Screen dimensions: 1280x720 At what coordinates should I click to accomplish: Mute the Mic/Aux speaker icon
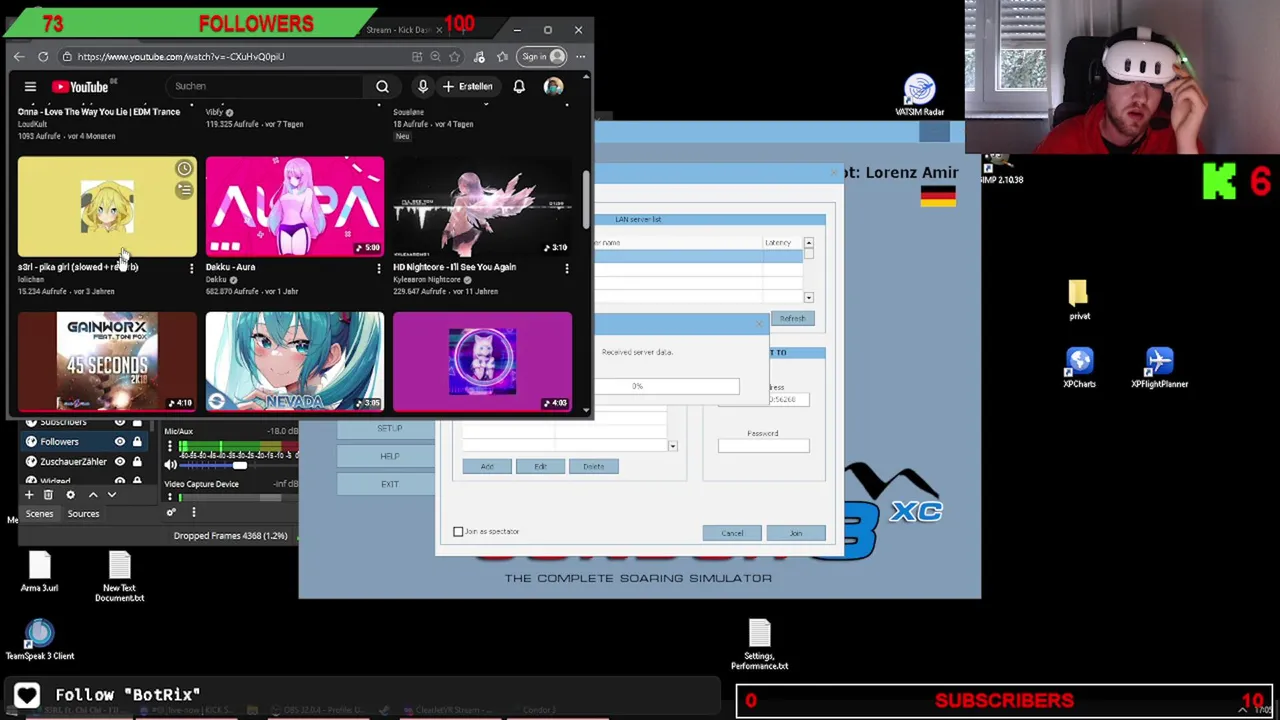click(x=170, y=465)
